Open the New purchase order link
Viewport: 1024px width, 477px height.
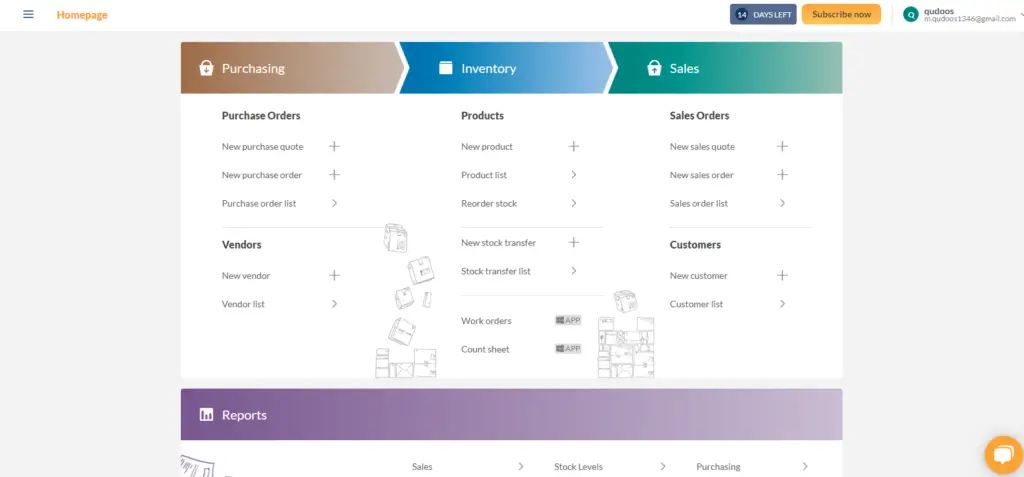pyautogui.click(x=262, y=175)
